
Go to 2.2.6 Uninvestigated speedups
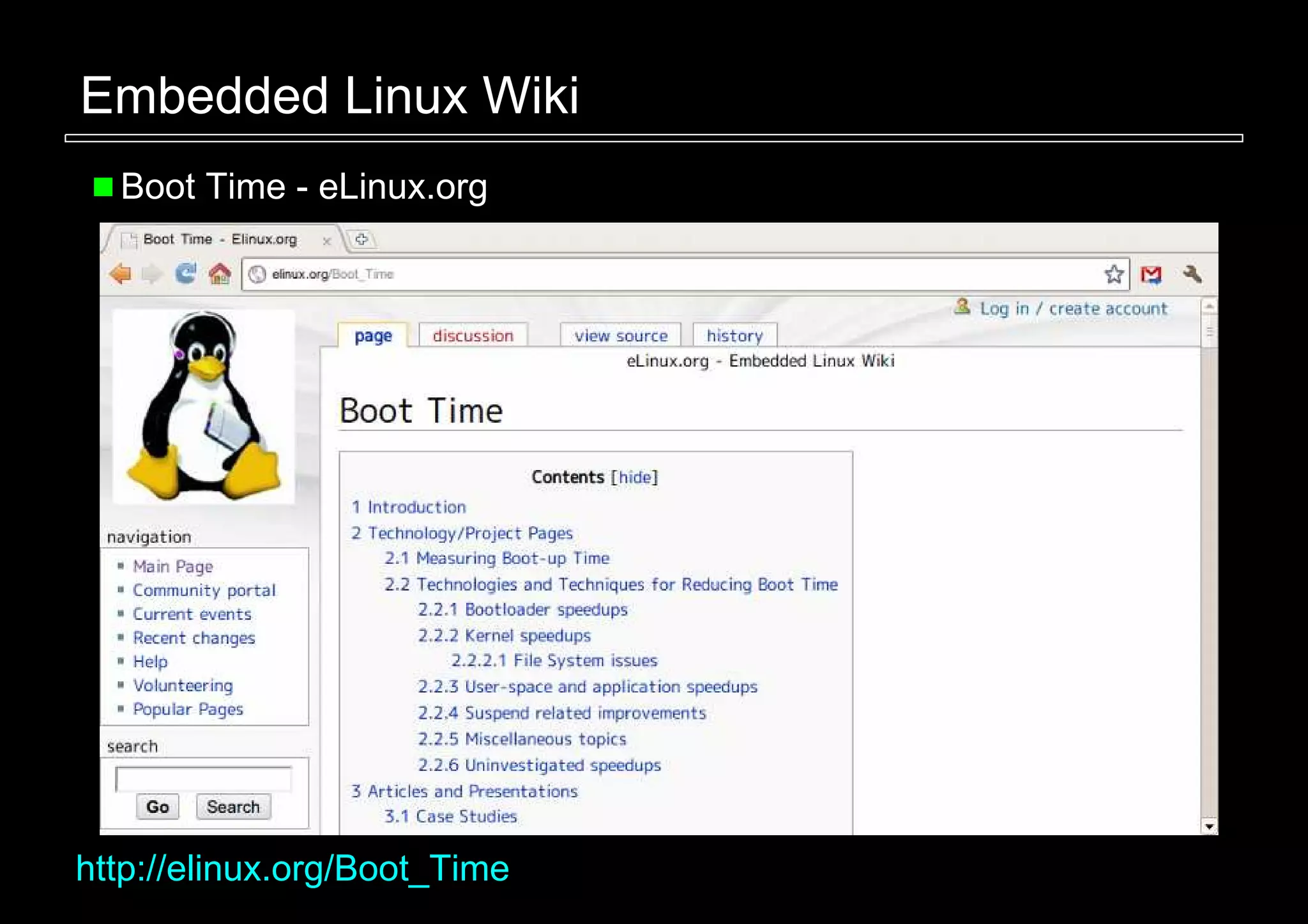540,766
